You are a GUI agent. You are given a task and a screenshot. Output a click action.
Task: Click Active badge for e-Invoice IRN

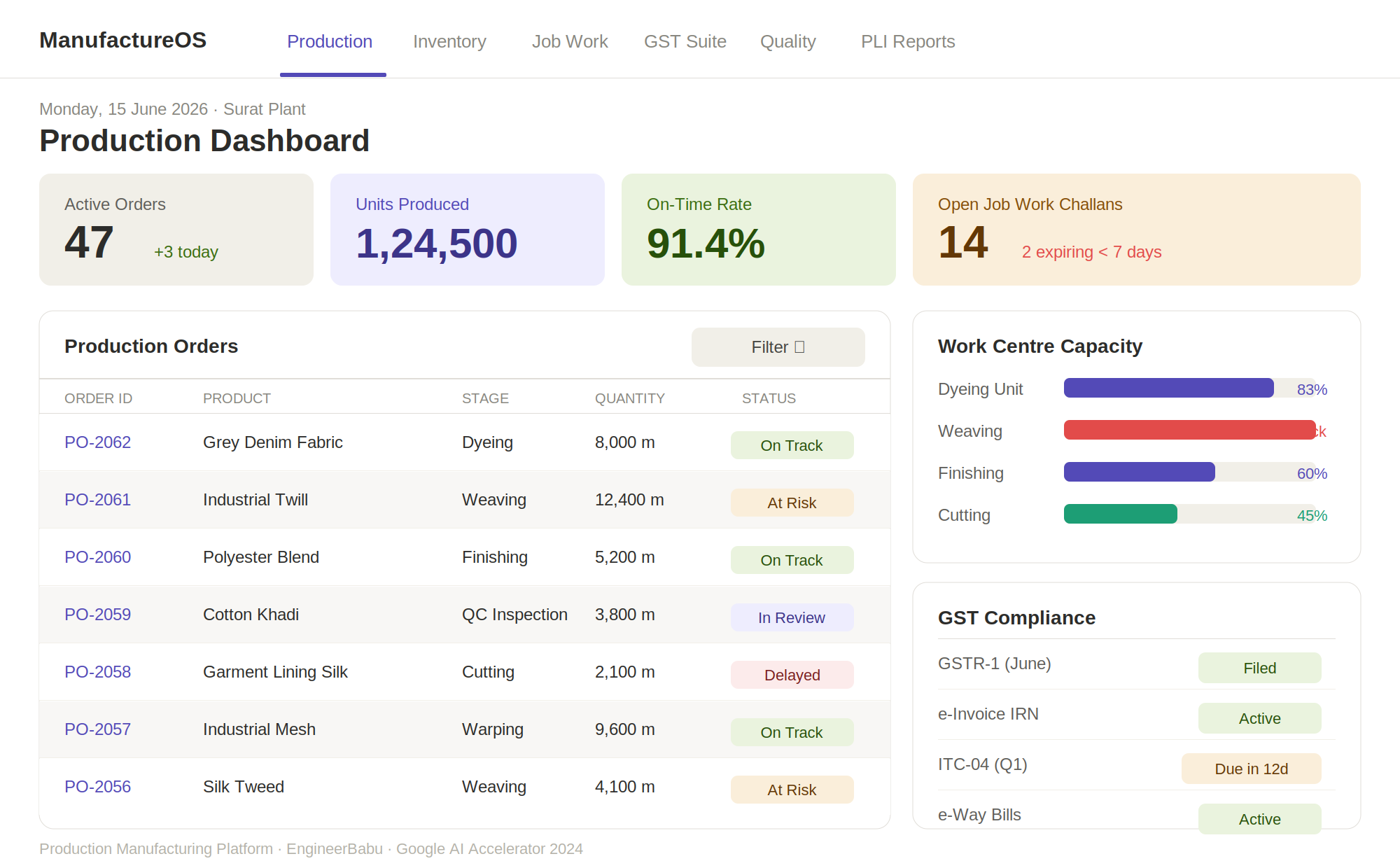coord(1260,718)
